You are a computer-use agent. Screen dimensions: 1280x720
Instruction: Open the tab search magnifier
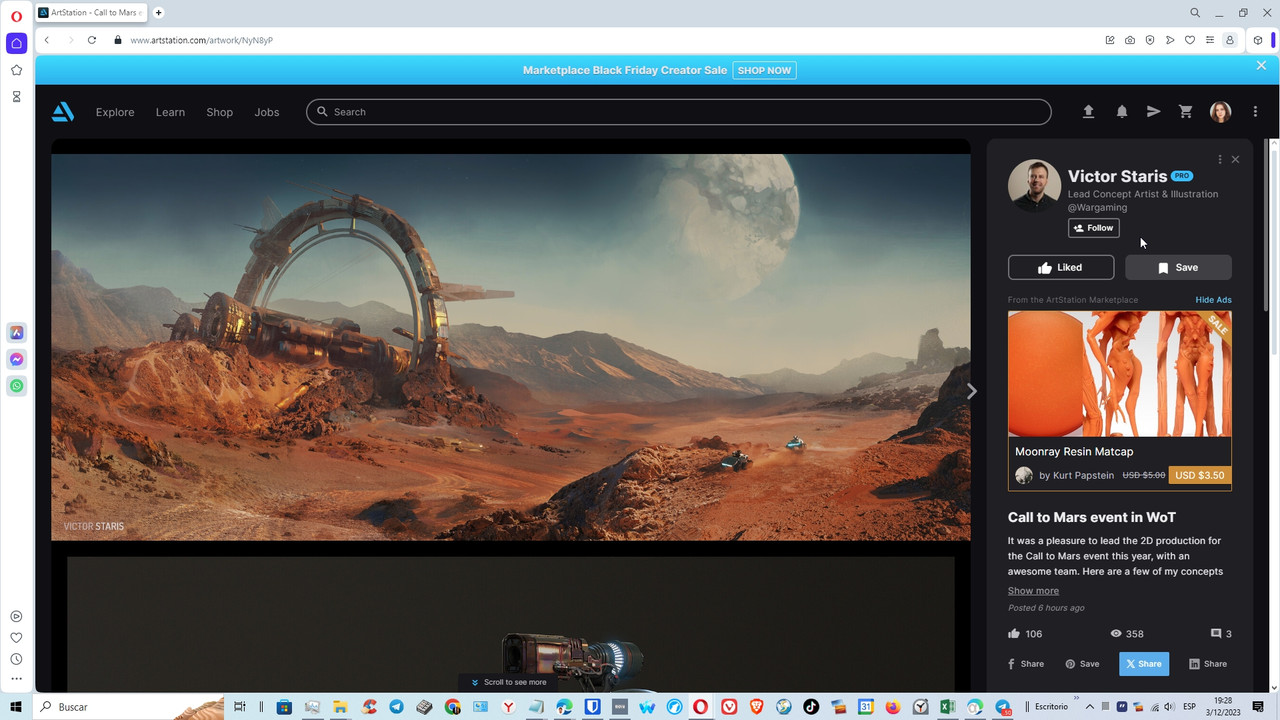pos(1195,13)
